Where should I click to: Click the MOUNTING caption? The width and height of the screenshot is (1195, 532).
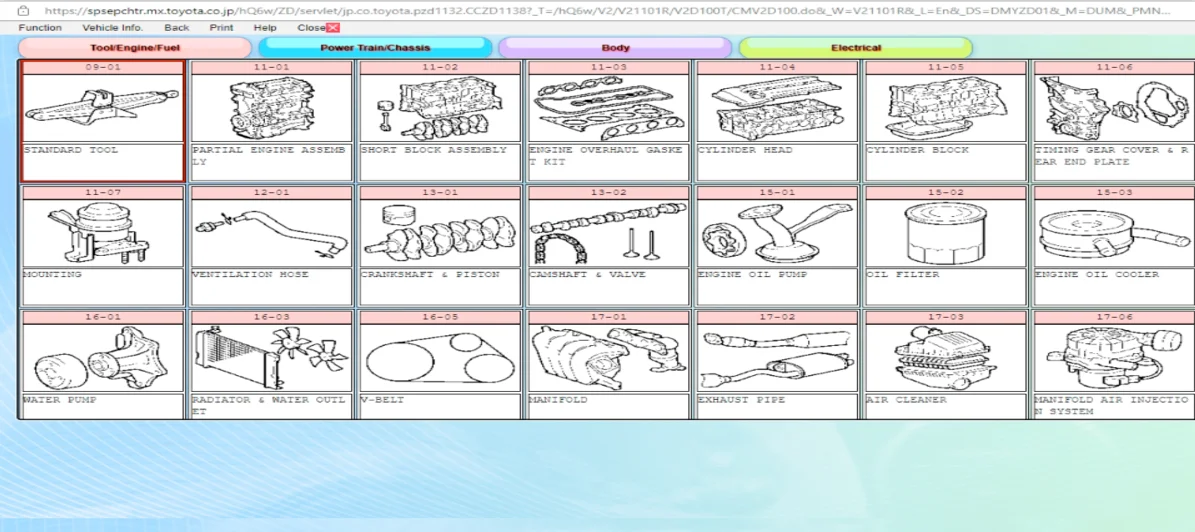(x=53, y=274)
